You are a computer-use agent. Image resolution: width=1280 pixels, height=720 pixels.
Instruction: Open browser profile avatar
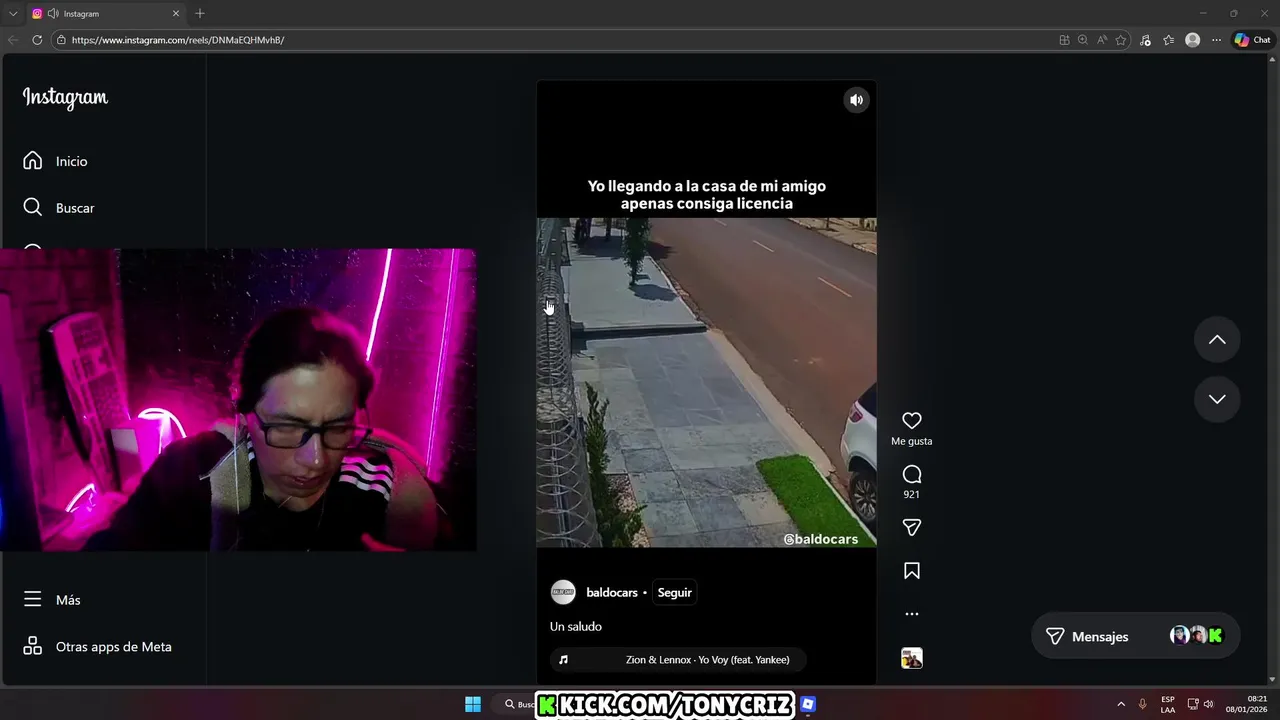[1192, 40]
